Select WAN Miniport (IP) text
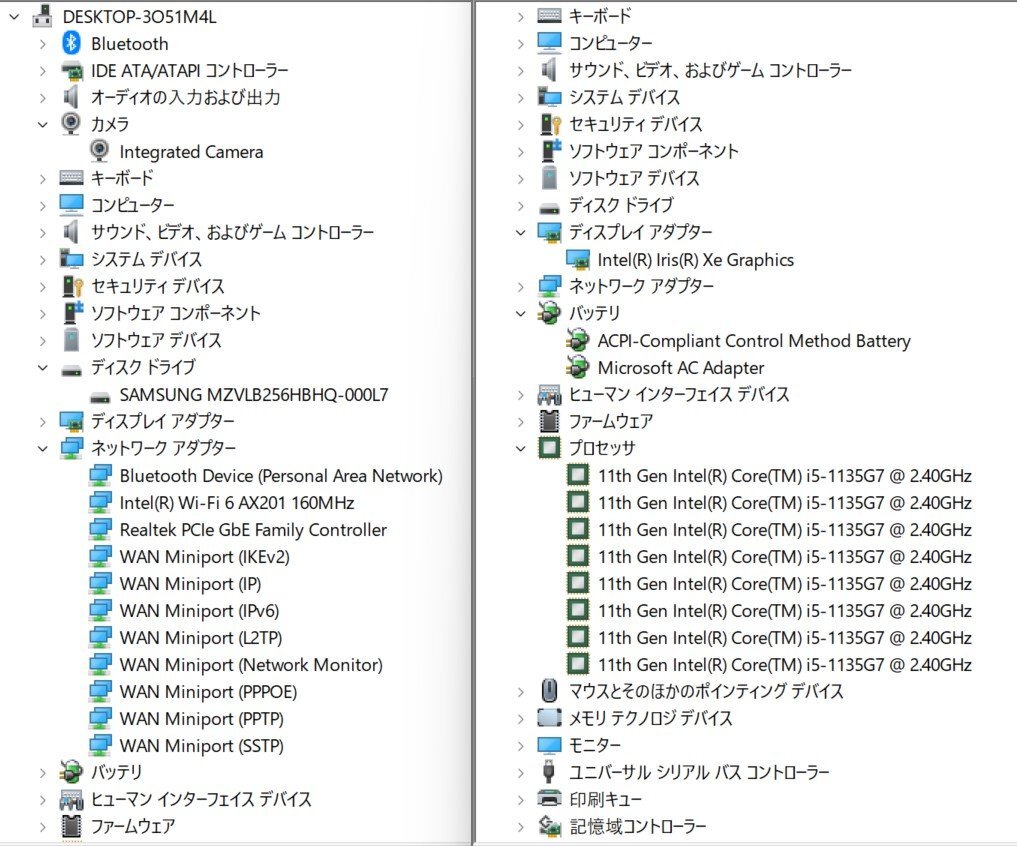Screen dimensions: 1017x846 point(190,584)
